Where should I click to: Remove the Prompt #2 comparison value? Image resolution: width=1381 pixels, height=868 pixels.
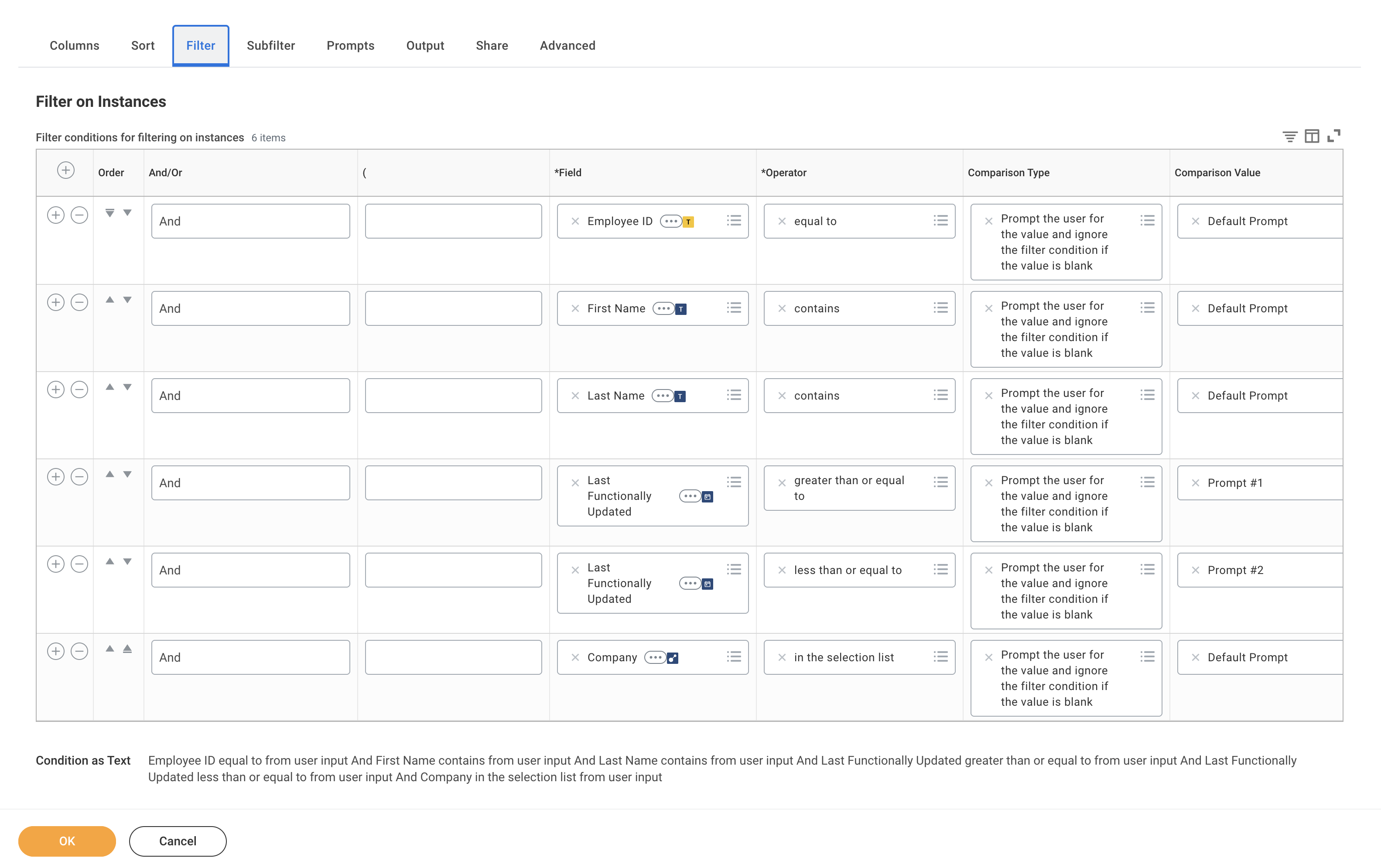point(1195,570)
